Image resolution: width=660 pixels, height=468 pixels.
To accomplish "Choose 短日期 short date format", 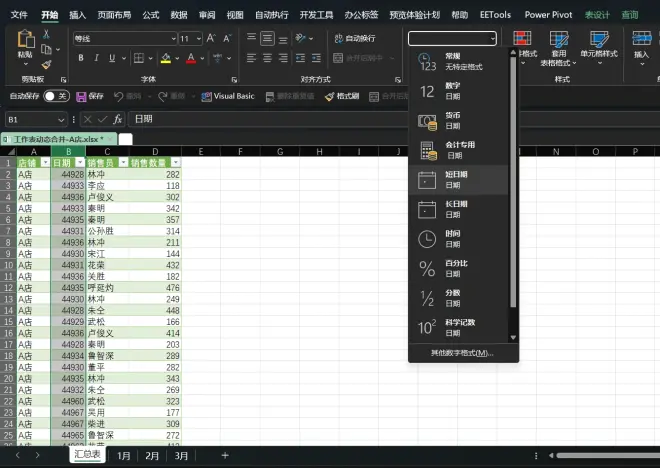I will (x=458, y=180).
